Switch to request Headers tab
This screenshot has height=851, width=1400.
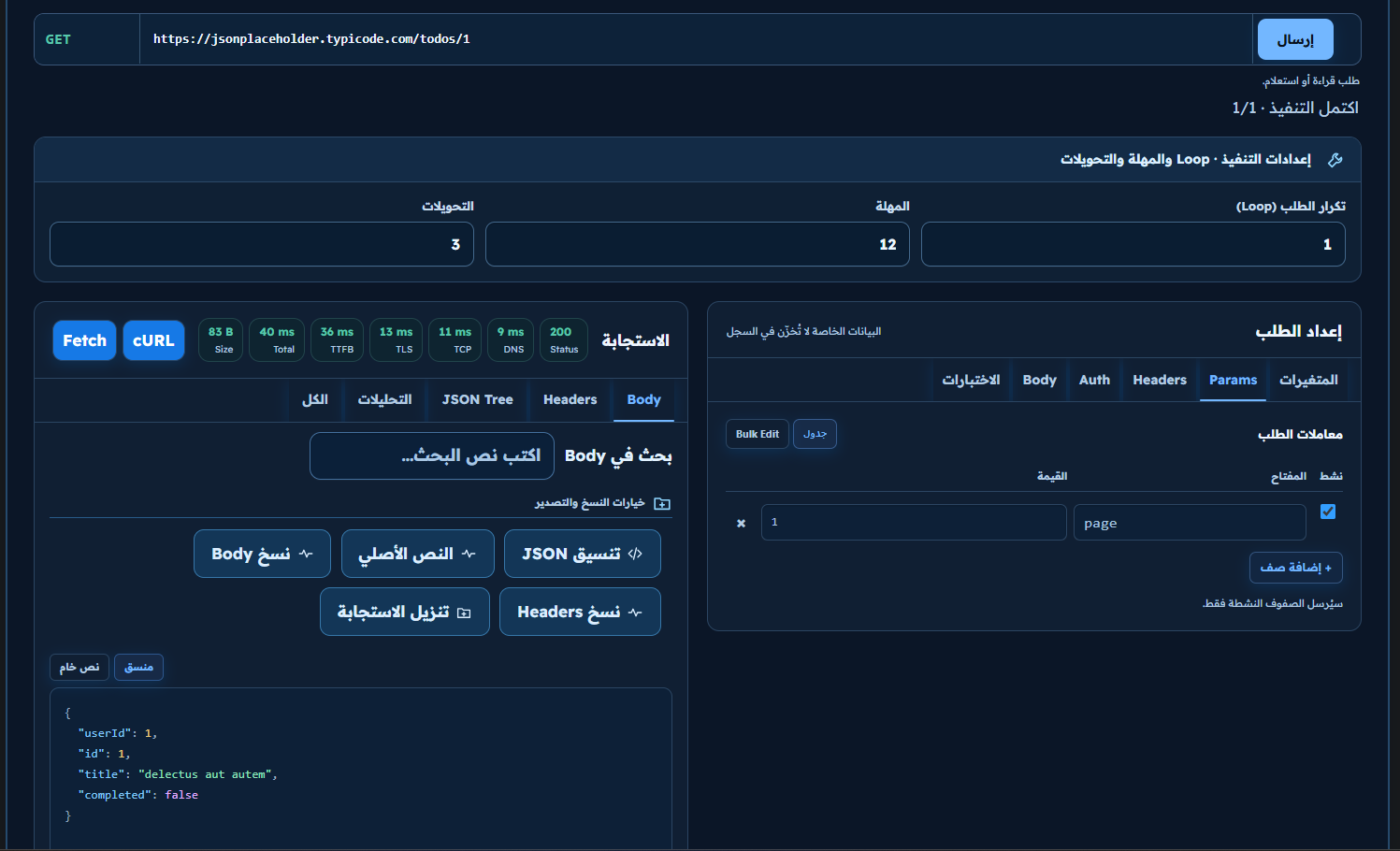pos(1160,380)
